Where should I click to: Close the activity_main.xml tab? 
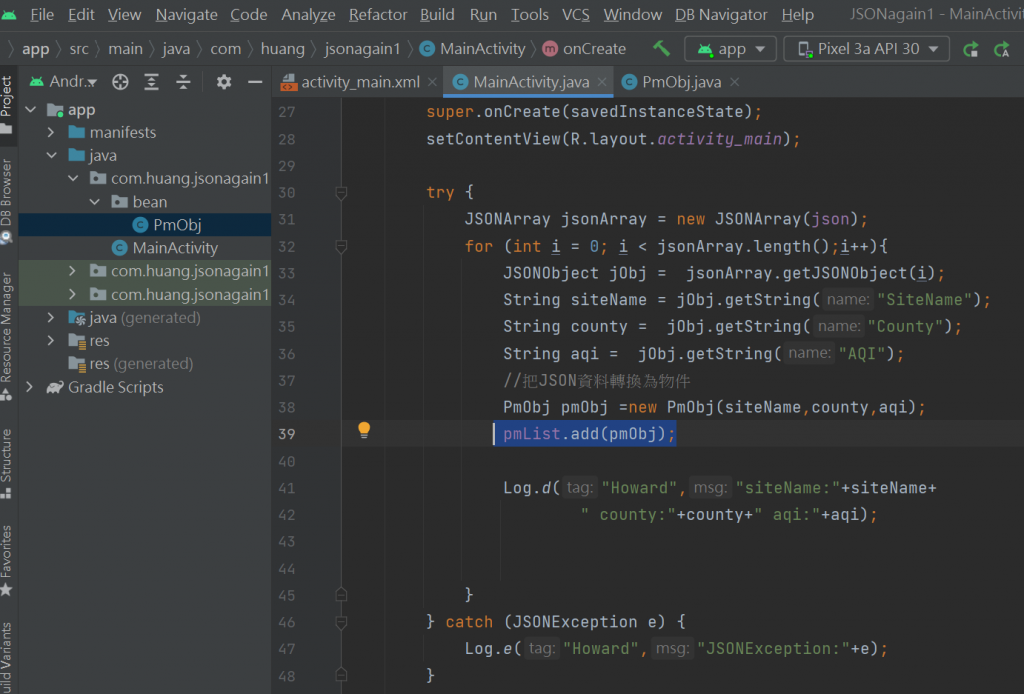click(432, 82)
